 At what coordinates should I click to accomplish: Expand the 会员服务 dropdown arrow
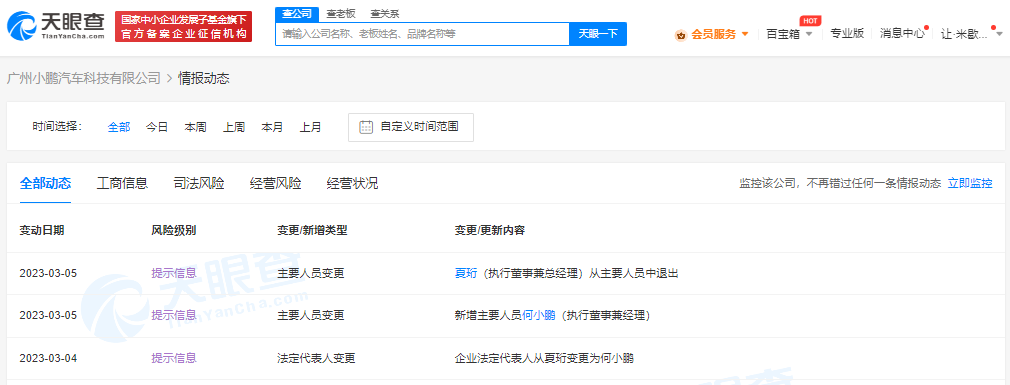point(745,34)
